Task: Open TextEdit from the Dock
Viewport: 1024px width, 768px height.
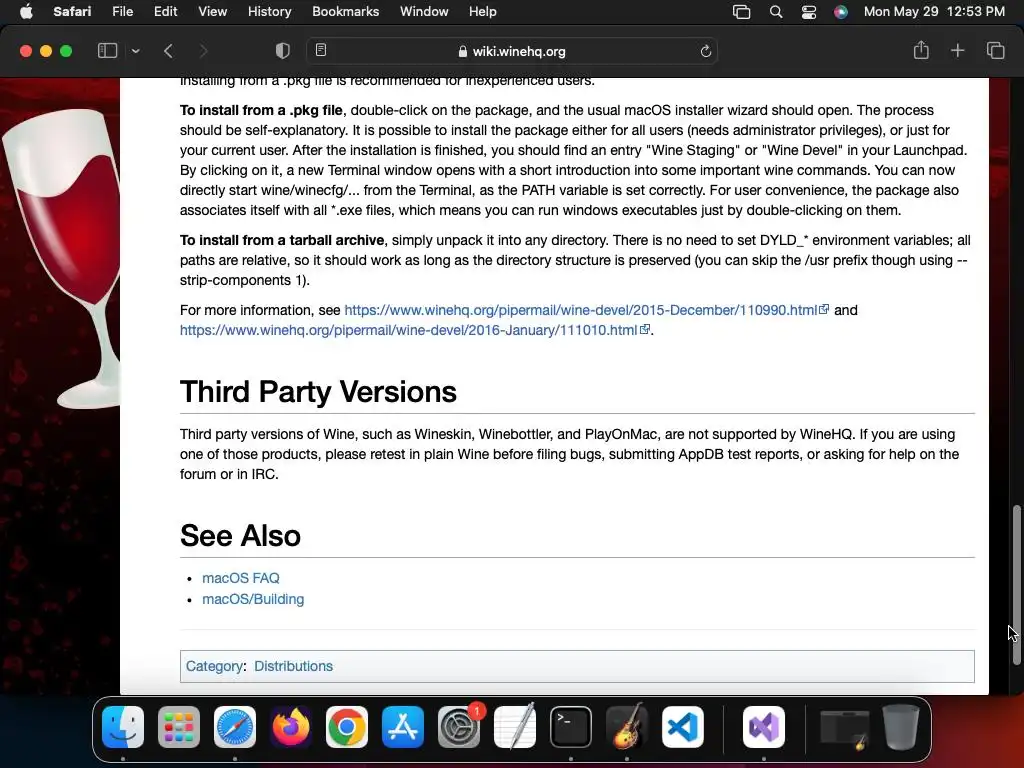Action: pyautogui.click(x=515, y=727)
